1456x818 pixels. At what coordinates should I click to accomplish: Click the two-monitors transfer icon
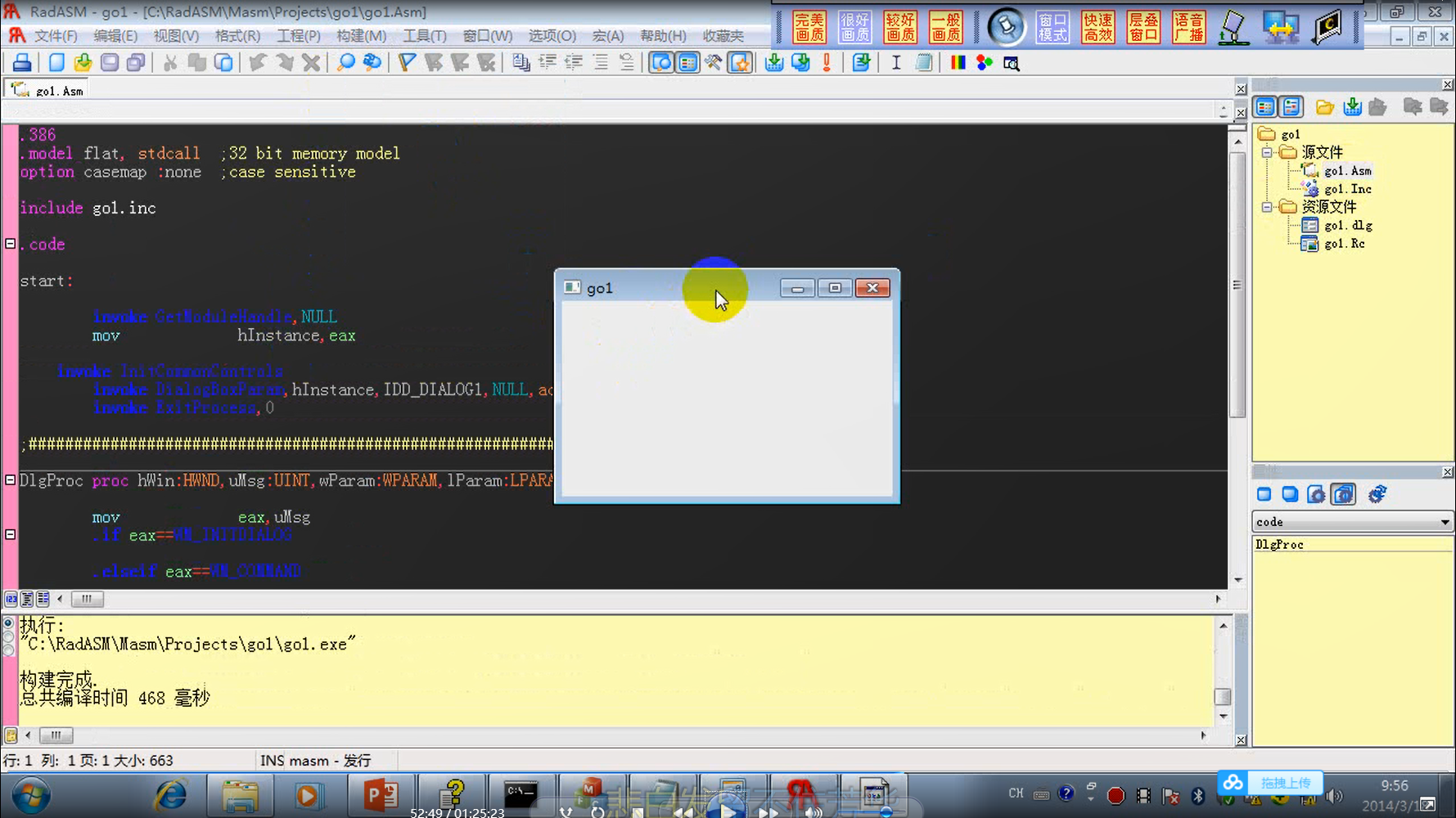1281,27
